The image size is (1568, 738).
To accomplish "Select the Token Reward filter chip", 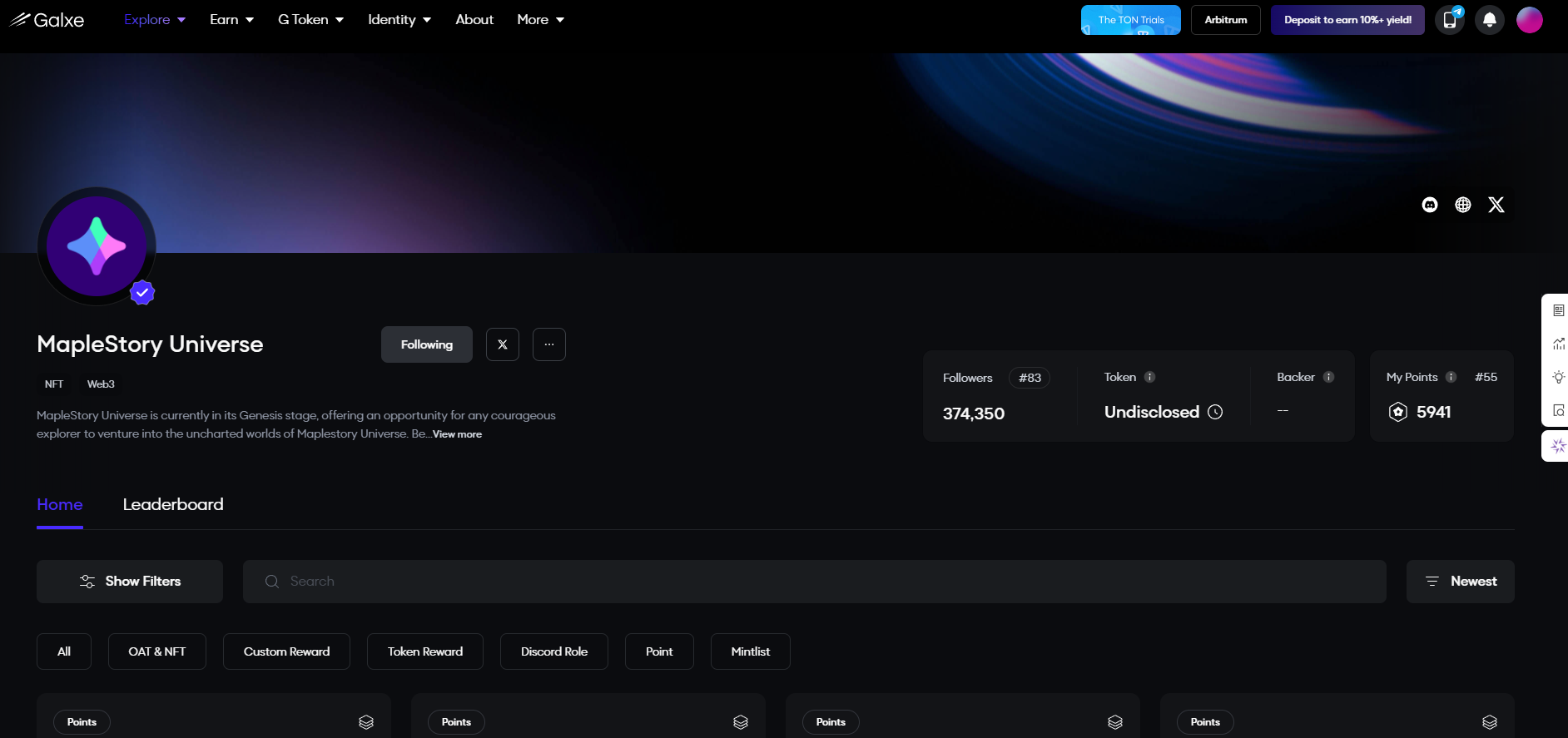I will 425,651.
